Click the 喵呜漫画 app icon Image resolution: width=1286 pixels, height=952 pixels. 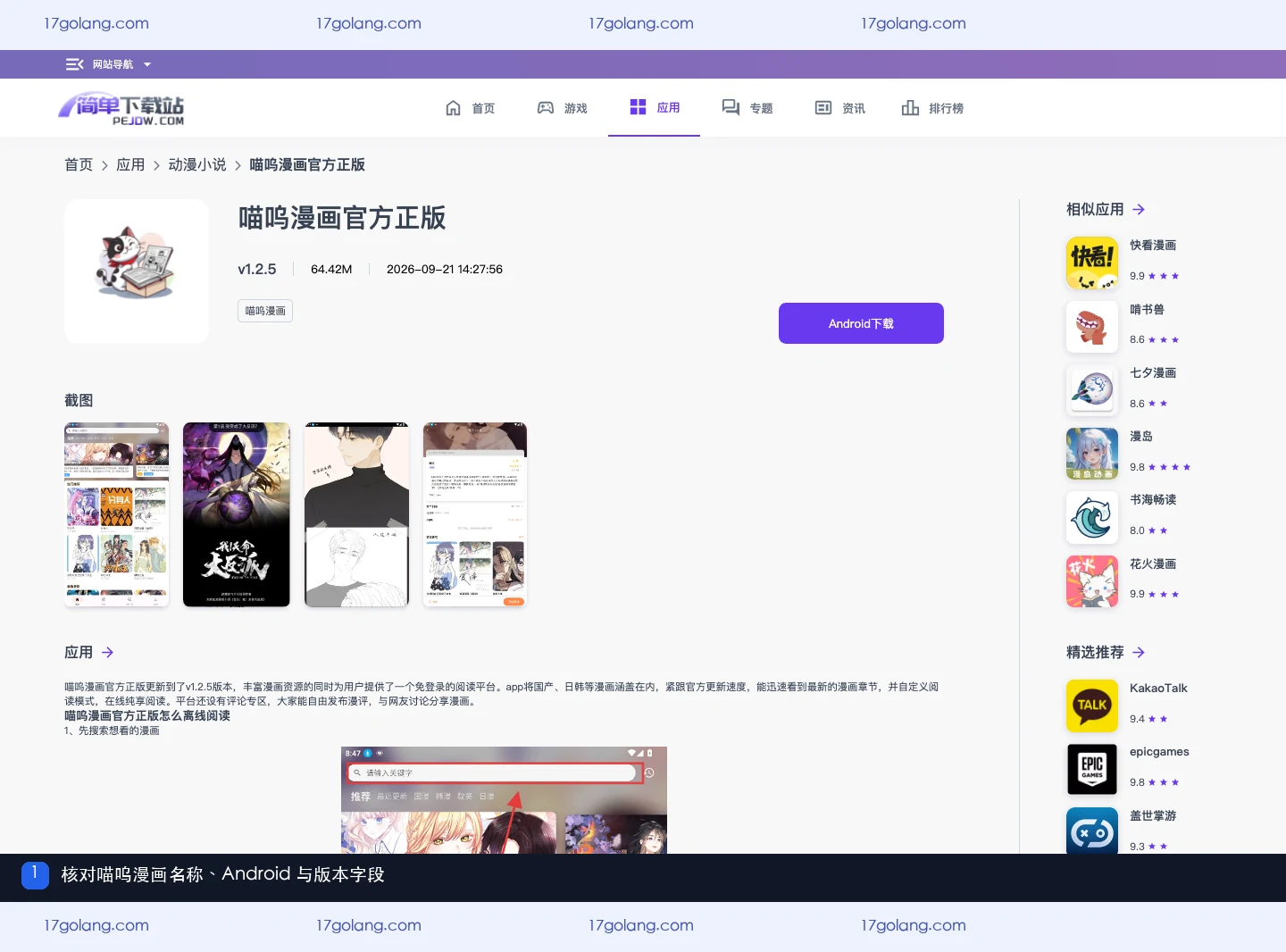click(x=137, y=271)
